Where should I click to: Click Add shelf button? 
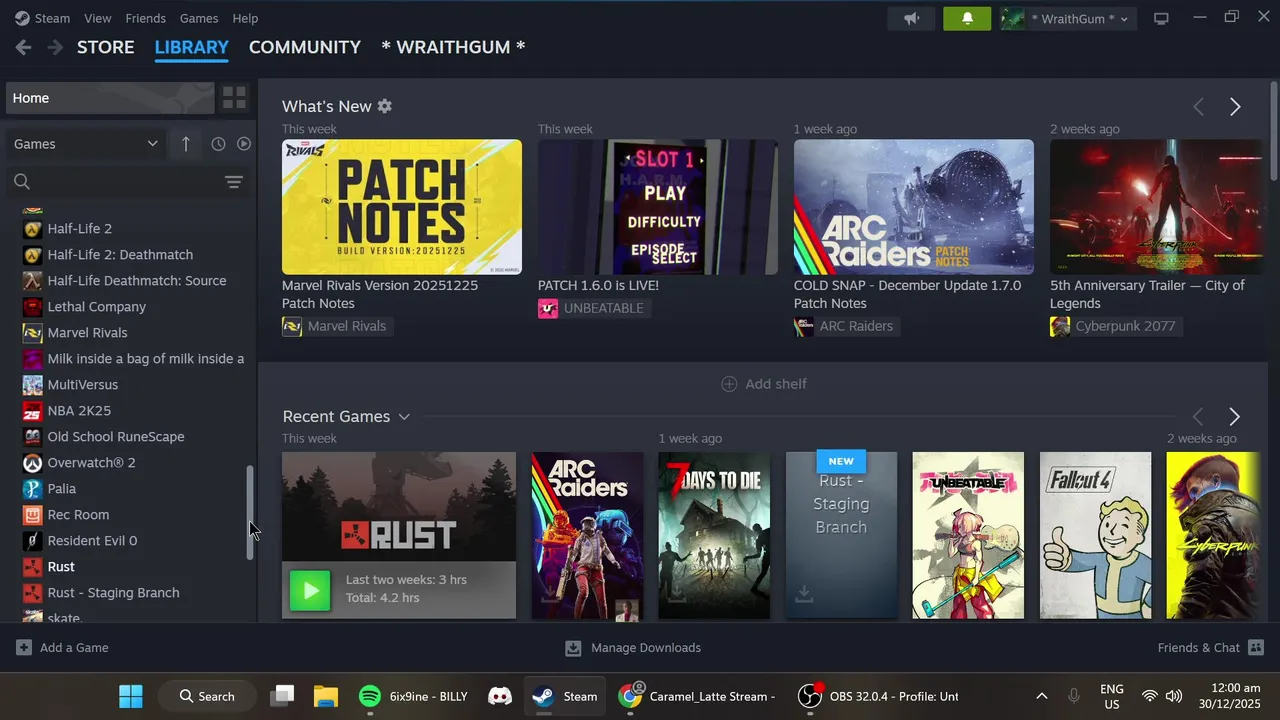pyautogui.click(x=764, y=384)
